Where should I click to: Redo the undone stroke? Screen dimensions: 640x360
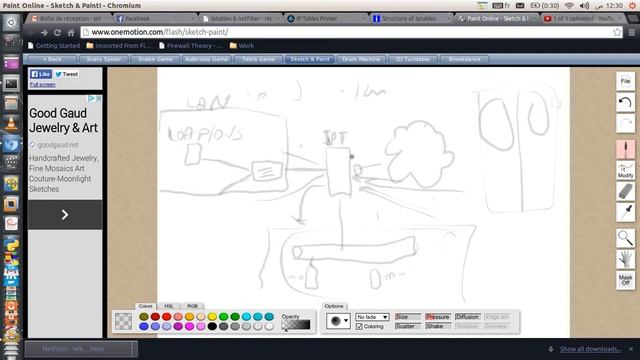coord(625,124)
